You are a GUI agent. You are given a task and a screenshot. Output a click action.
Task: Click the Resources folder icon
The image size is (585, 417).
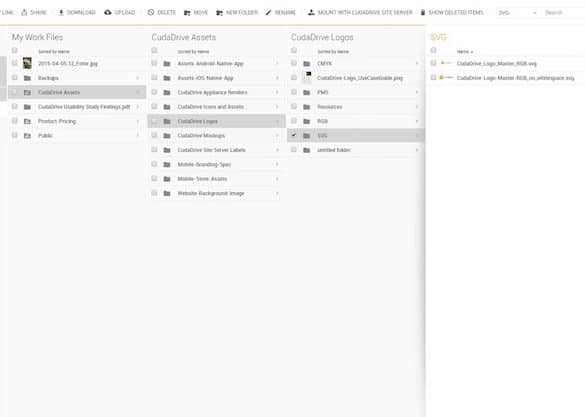click(x=307, y=107)
